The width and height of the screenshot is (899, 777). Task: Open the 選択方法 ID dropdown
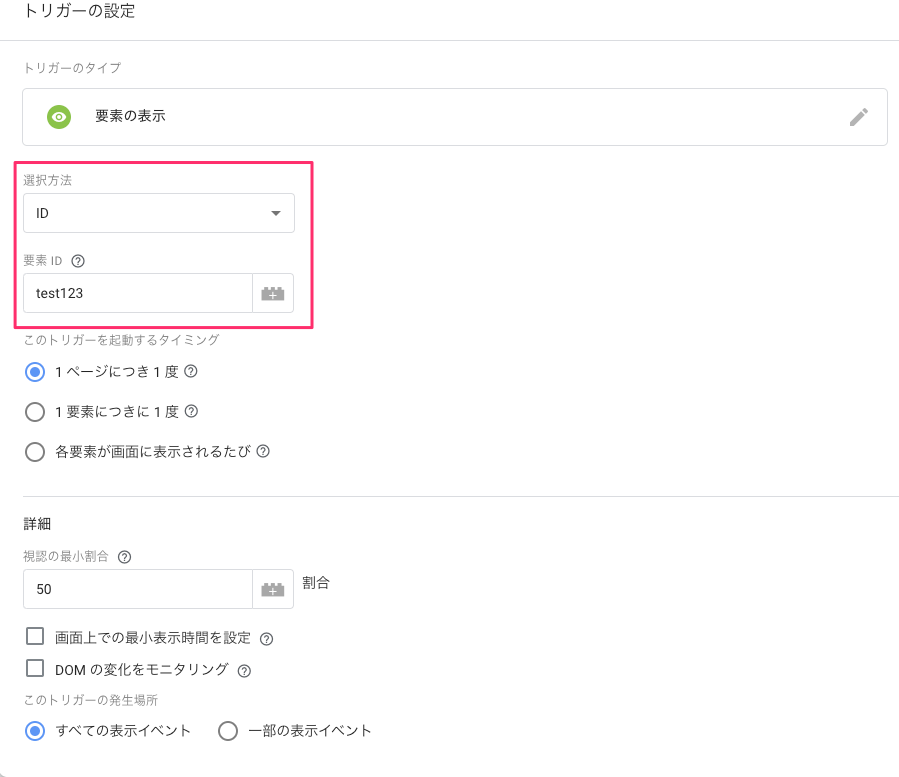coord(159,213)
